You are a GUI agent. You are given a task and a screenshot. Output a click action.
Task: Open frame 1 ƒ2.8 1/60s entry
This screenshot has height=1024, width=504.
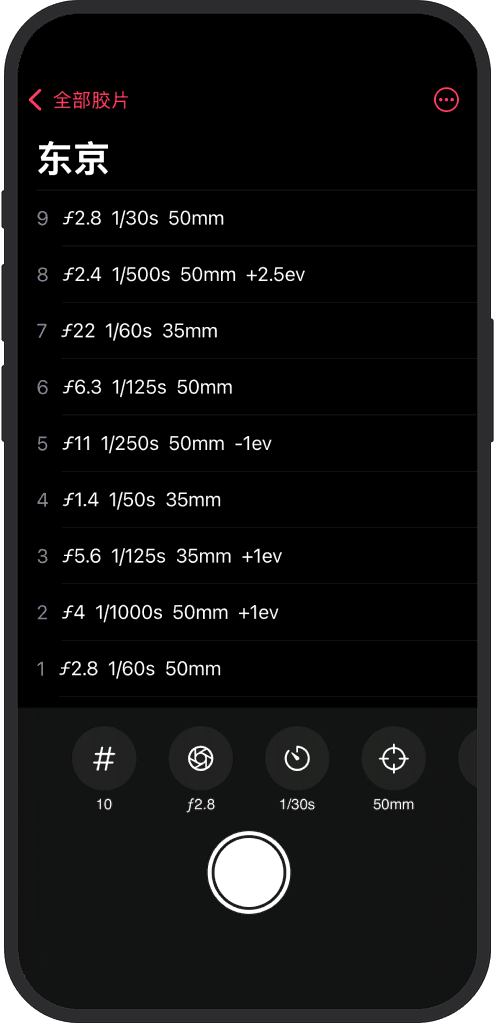(256, 669)
